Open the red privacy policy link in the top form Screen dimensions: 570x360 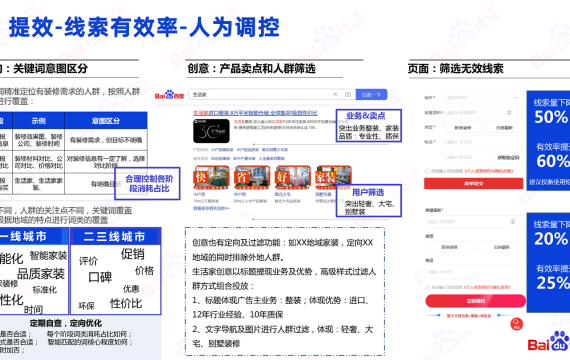(x=489, y=171)
